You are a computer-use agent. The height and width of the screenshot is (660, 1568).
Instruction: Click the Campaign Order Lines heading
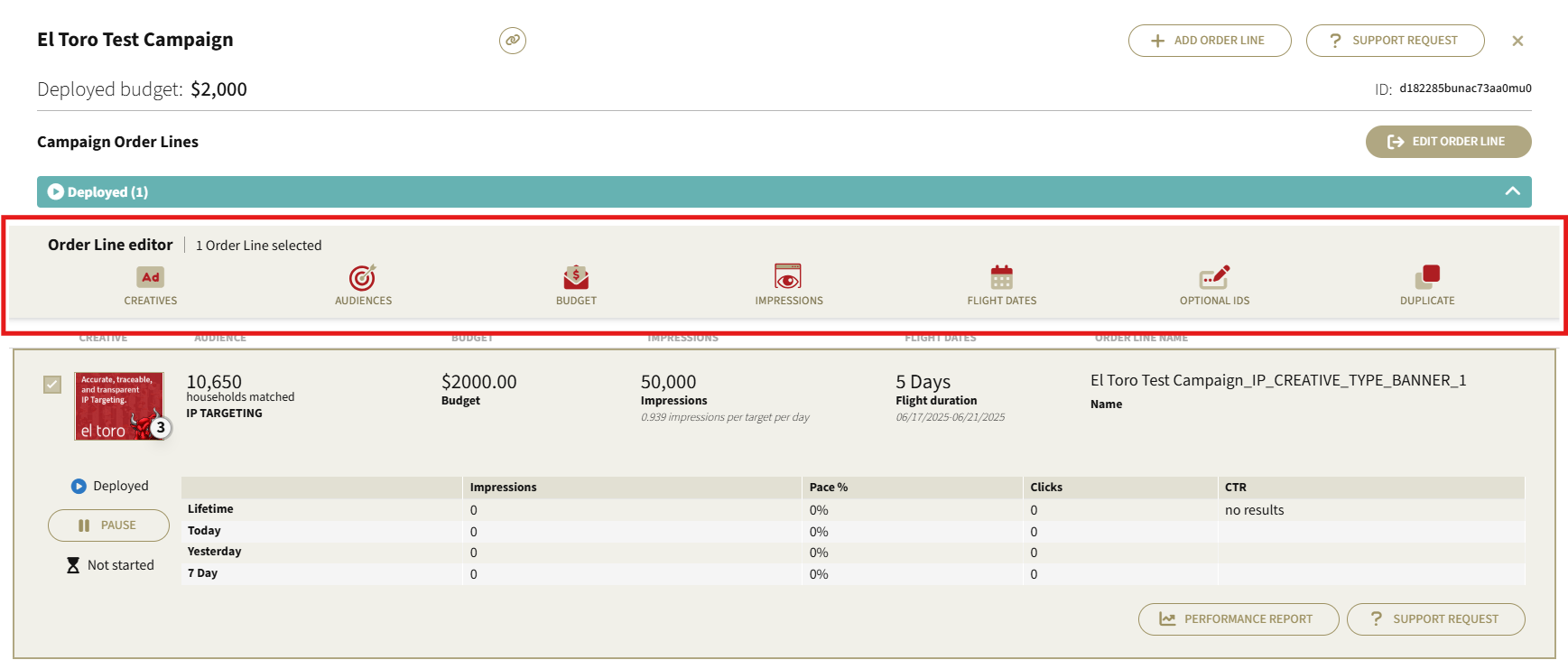coord(117,142)
